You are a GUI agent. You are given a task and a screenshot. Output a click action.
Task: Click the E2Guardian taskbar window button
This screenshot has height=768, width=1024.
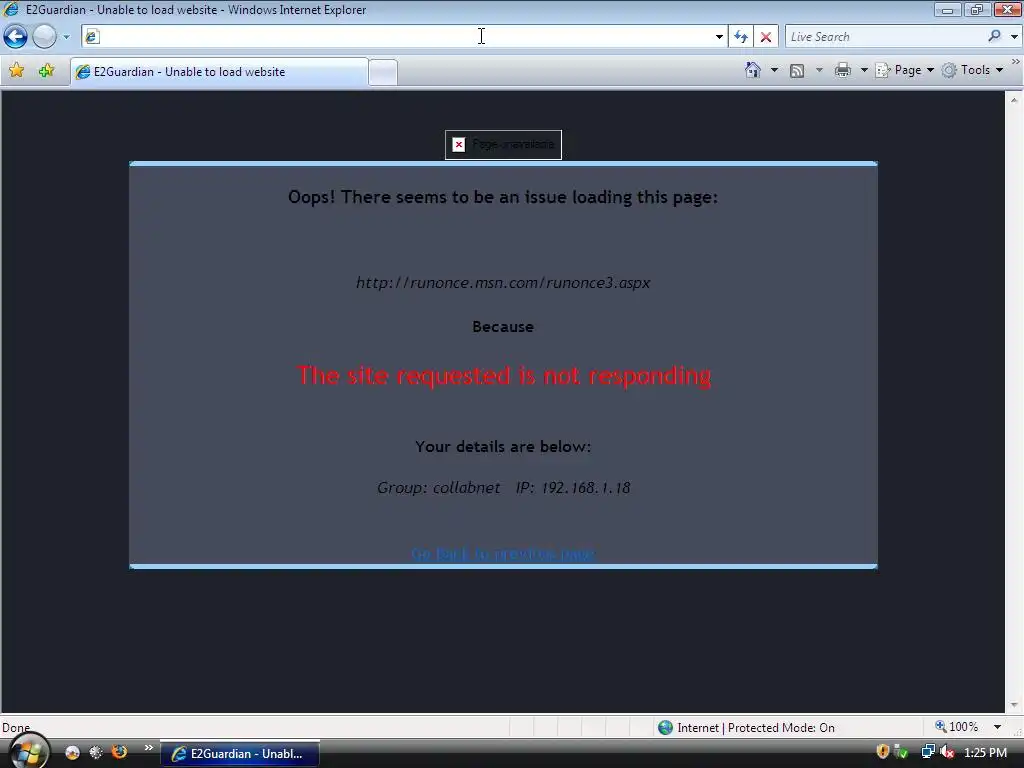(x=240, y=754)
